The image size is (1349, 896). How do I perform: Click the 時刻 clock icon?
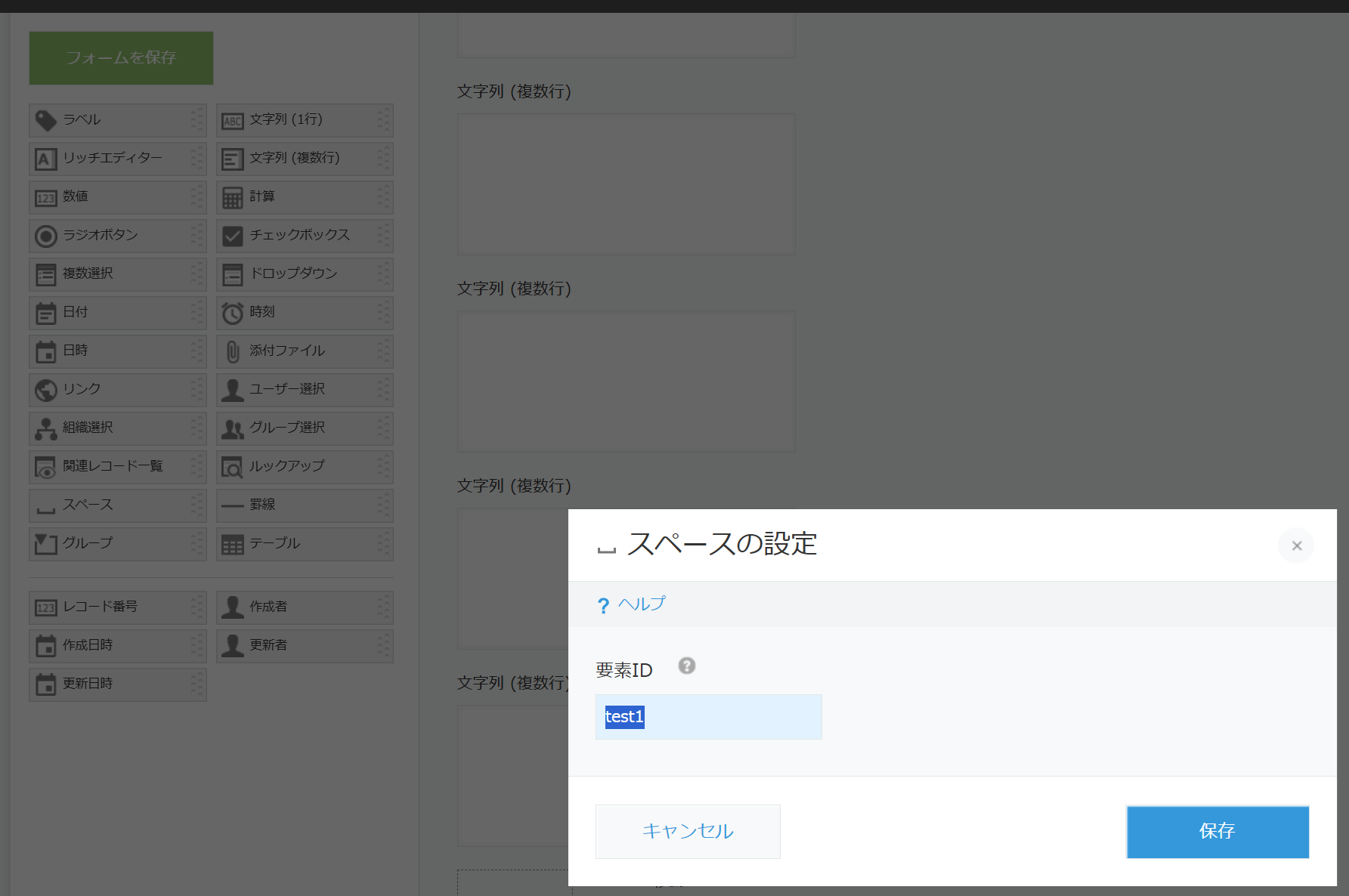(233, 314)
